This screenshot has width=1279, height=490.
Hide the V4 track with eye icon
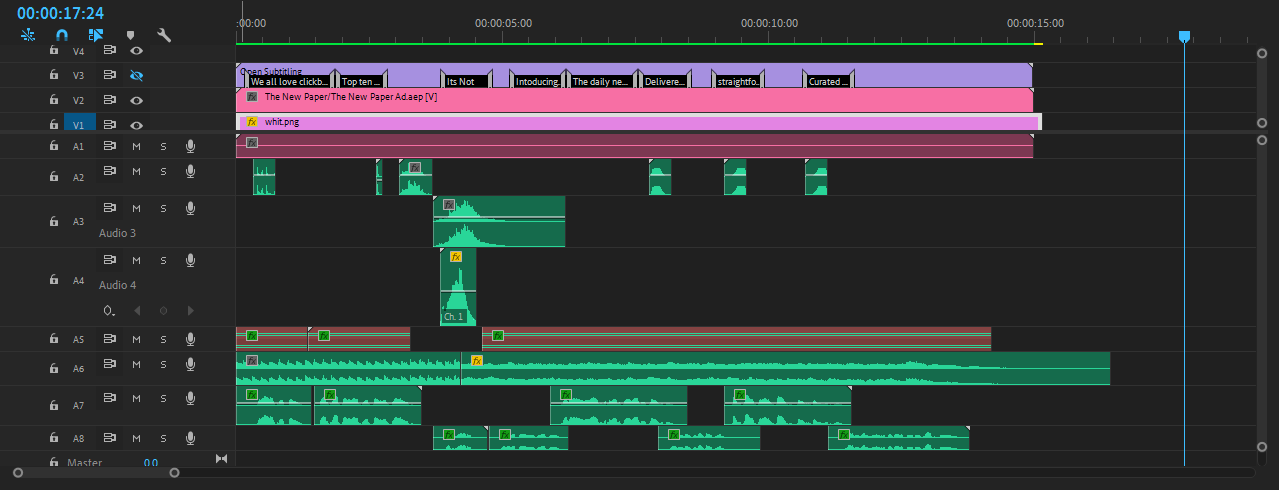(137, 50)
